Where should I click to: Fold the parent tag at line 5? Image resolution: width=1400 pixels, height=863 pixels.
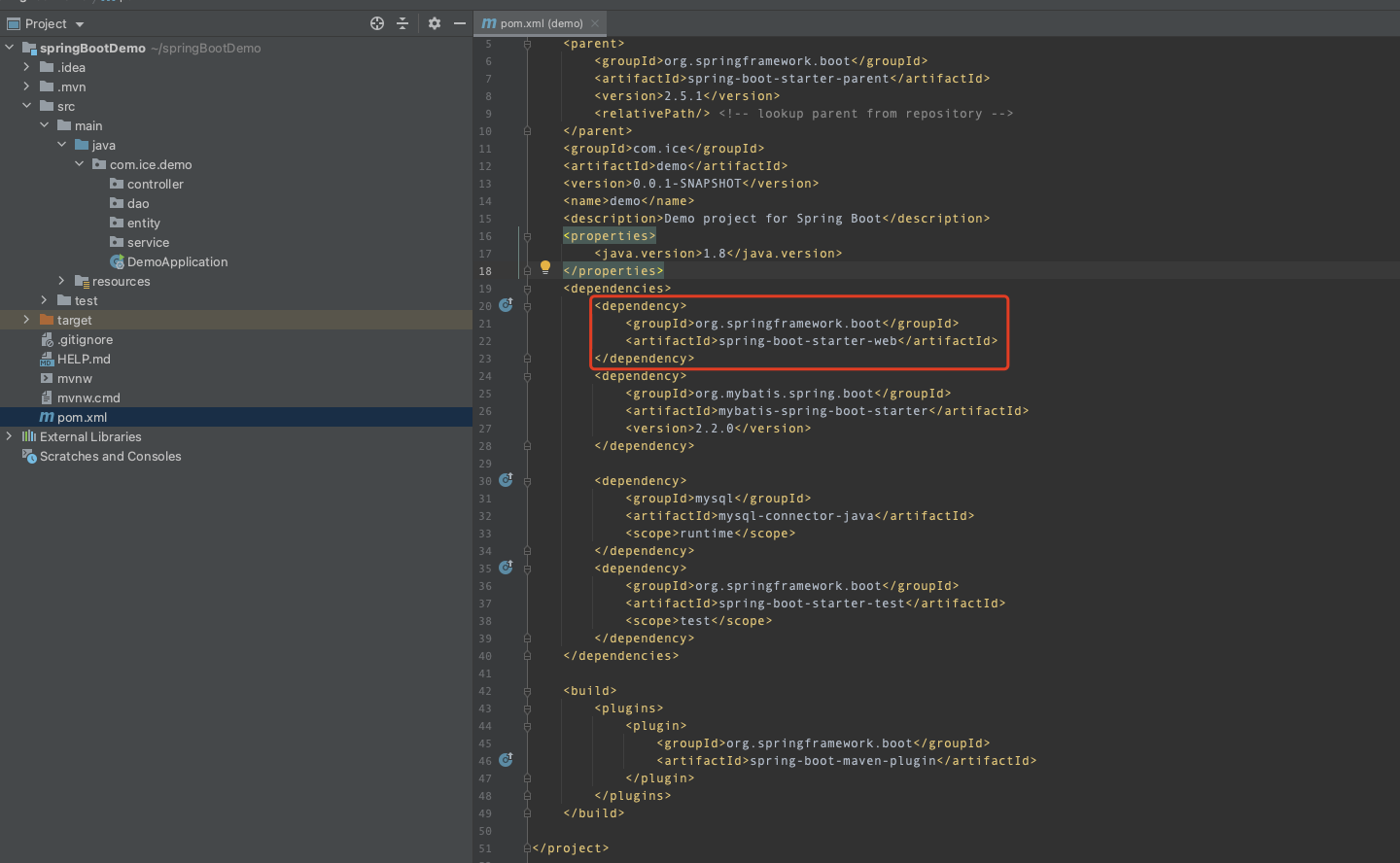[x=527, y=44]
